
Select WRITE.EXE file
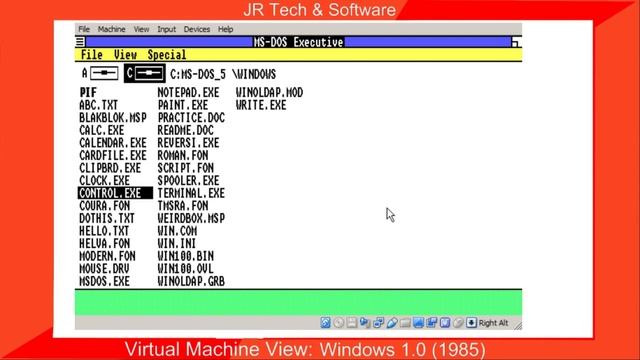[261, 105]
